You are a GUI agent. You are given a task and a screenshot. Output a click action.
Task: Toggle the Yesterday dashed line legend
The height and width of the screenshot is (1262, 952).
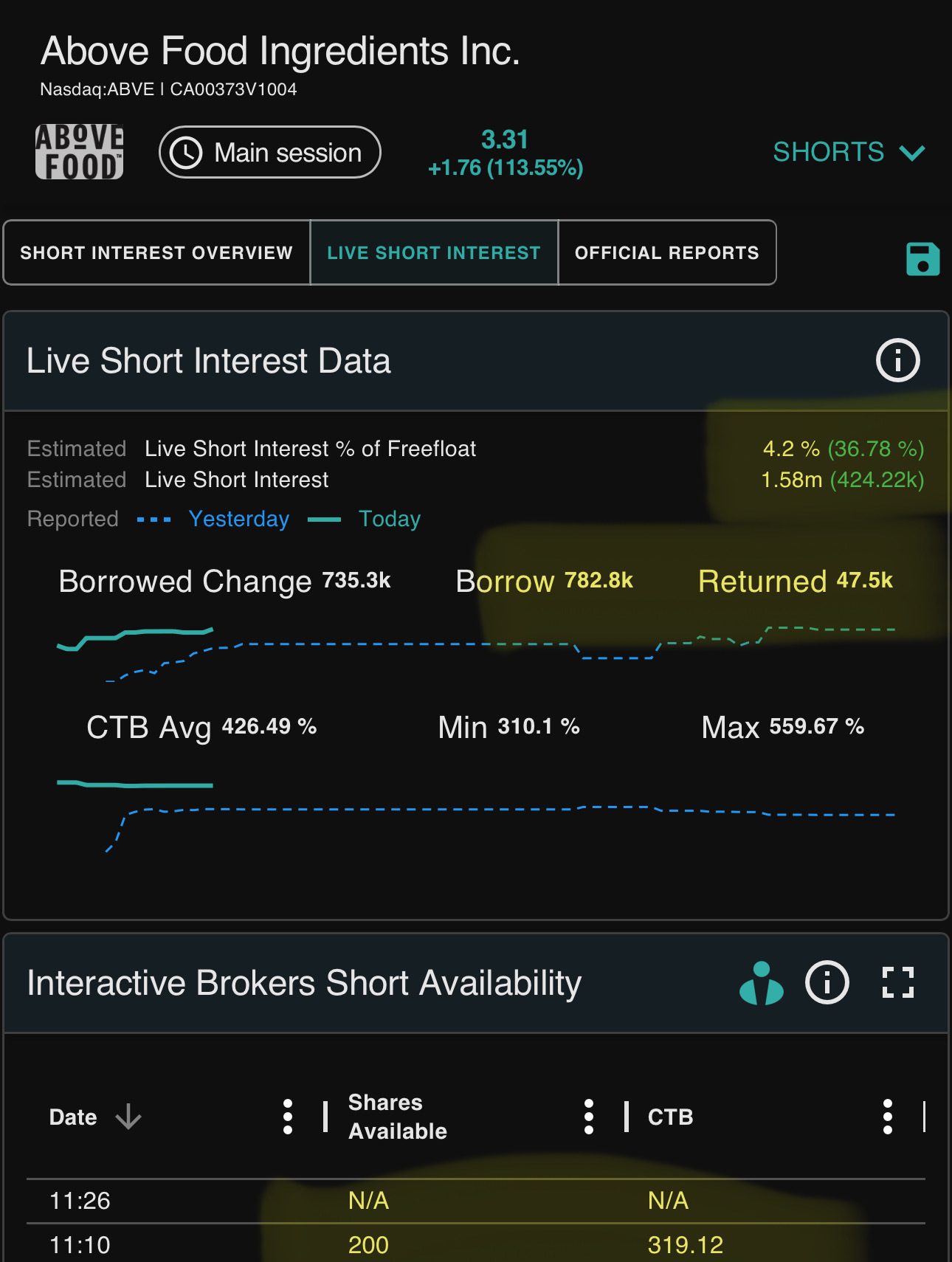pos(213,519)
